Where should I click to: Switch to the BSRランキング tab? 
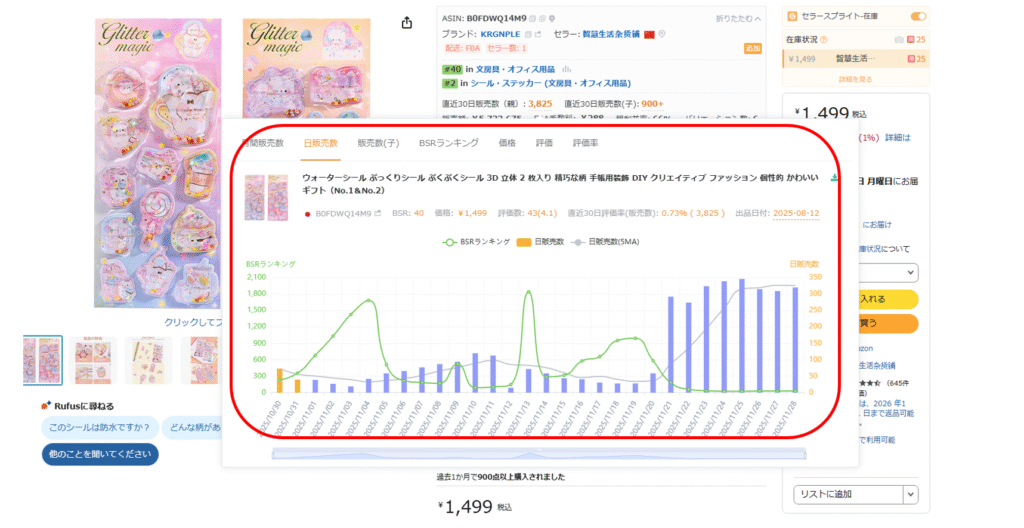(448, 143)
